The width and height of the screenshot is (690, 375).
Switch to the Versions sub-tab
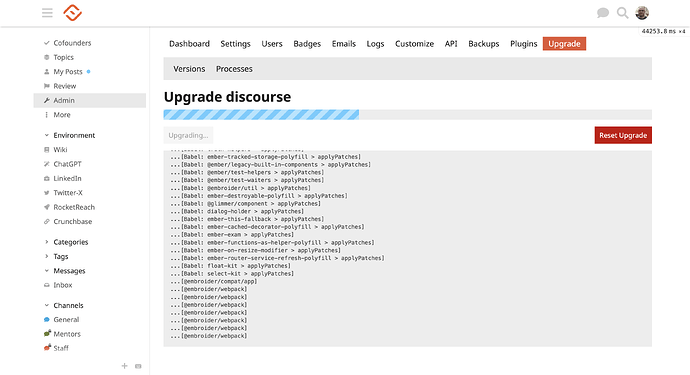click(x=189, y=69)
